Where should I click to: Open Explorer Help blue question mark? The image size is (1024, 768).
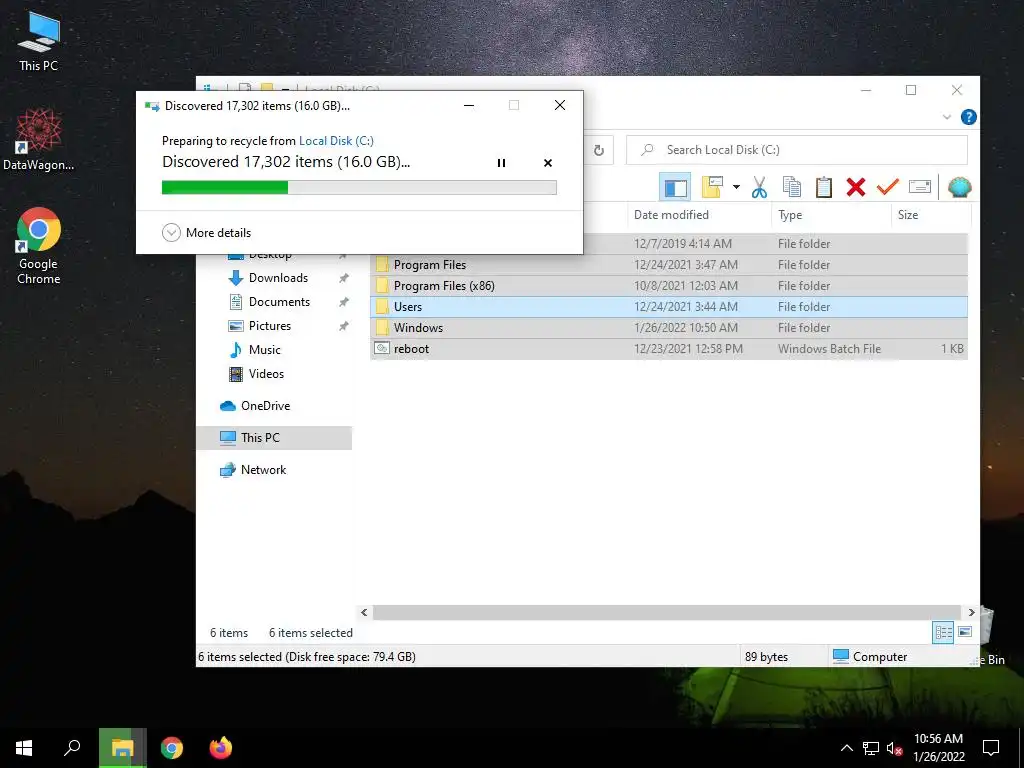(968, 118)
